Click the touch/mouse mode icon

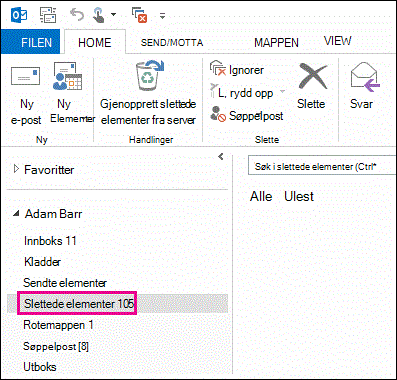coord(99,15)
